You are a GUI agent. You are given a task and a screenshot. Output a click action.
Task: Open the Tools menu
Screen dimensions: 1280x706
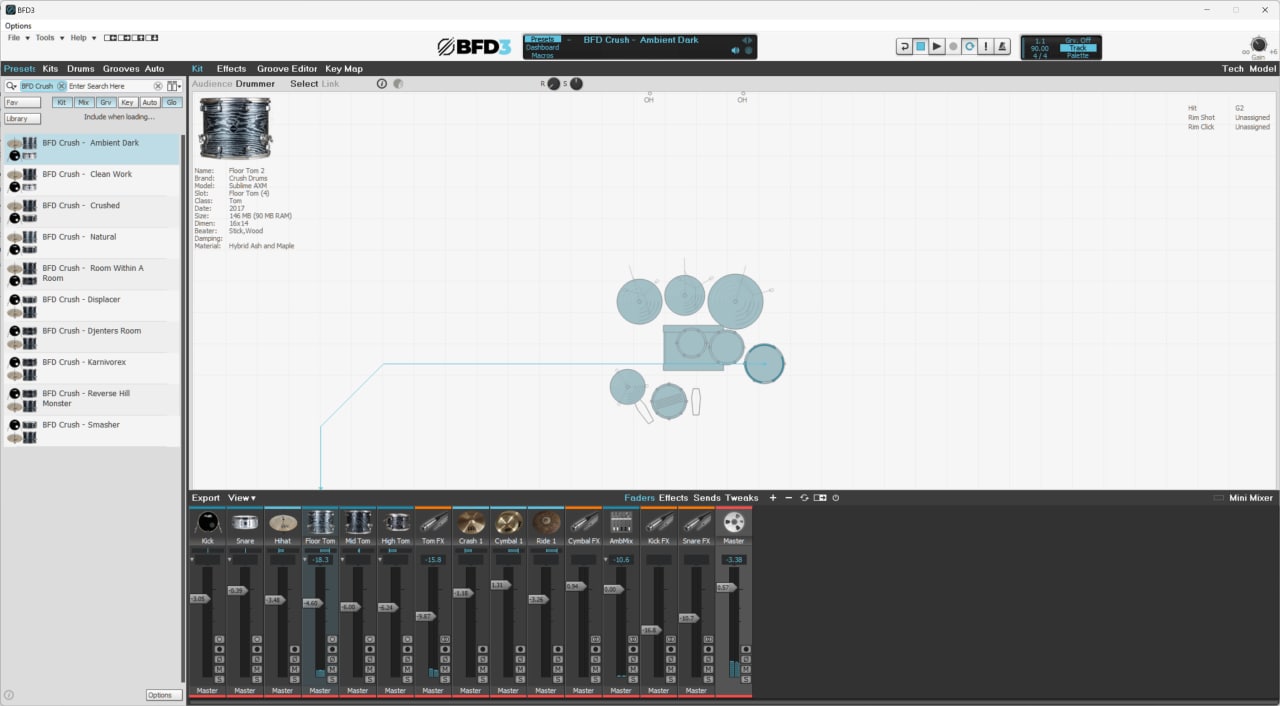49,38
